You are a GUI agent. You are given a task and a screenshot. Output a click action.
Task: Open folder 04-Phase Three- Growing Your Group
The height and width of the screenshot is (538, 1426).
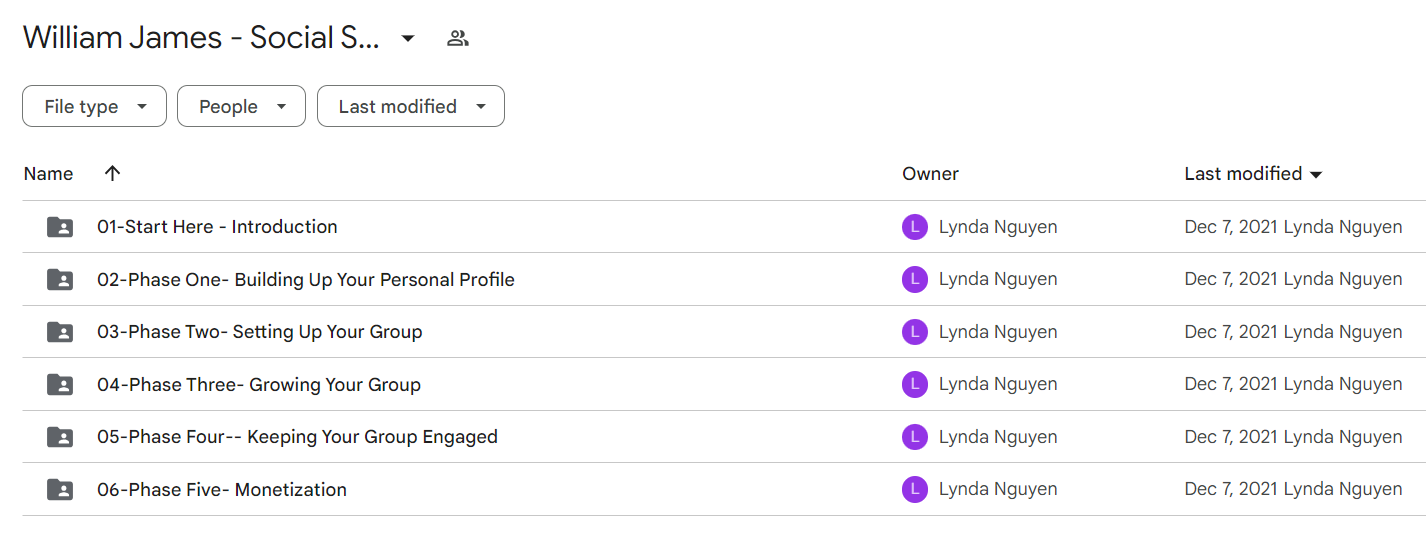click(x=259, y=385)
